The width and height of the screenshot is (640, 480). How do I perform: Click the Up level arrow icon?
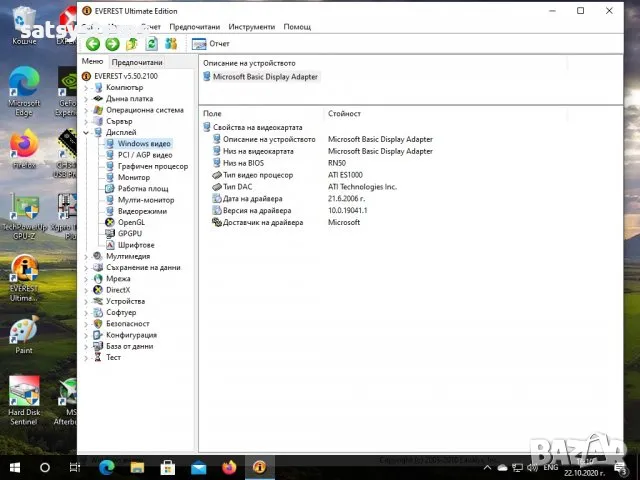(x=132, y=44)
